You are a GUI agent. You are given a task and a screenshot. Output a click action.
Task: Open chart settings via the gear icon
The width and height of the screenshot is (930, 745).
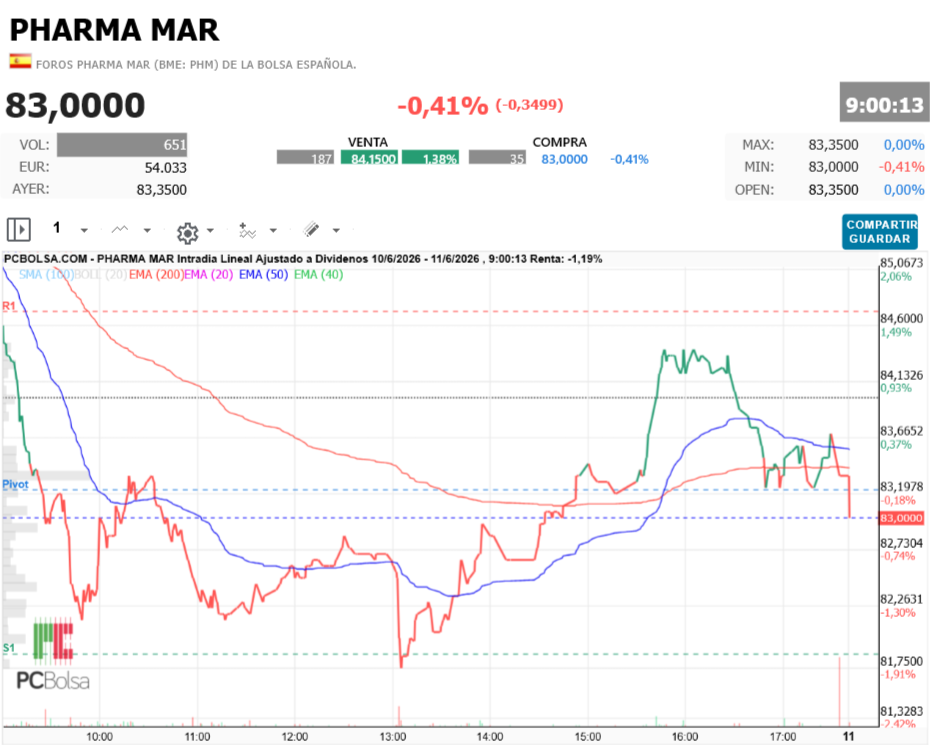click(x=187, y=233)
